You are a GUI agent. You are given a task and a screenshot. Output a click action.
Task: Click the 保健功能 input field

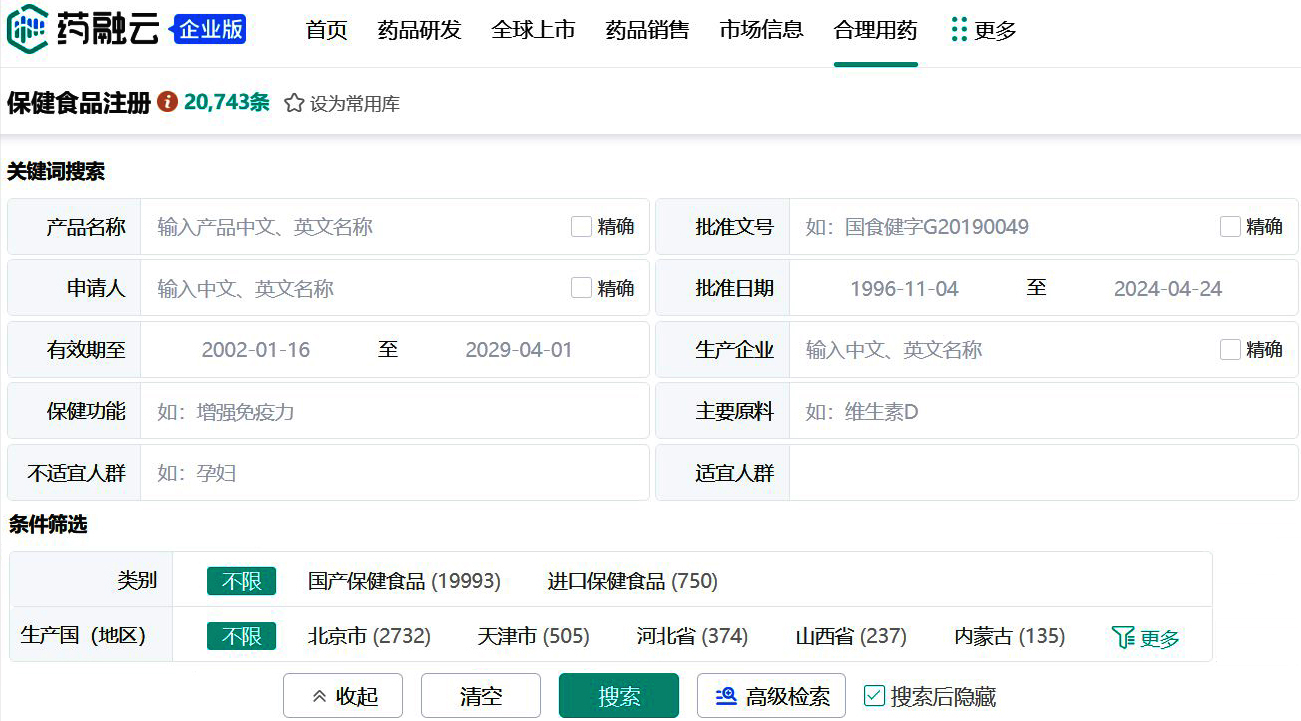(x=394, y=412)
